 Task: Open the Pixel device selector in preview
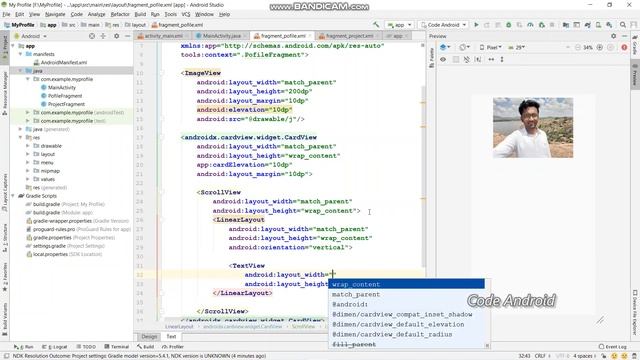point(491,47)
